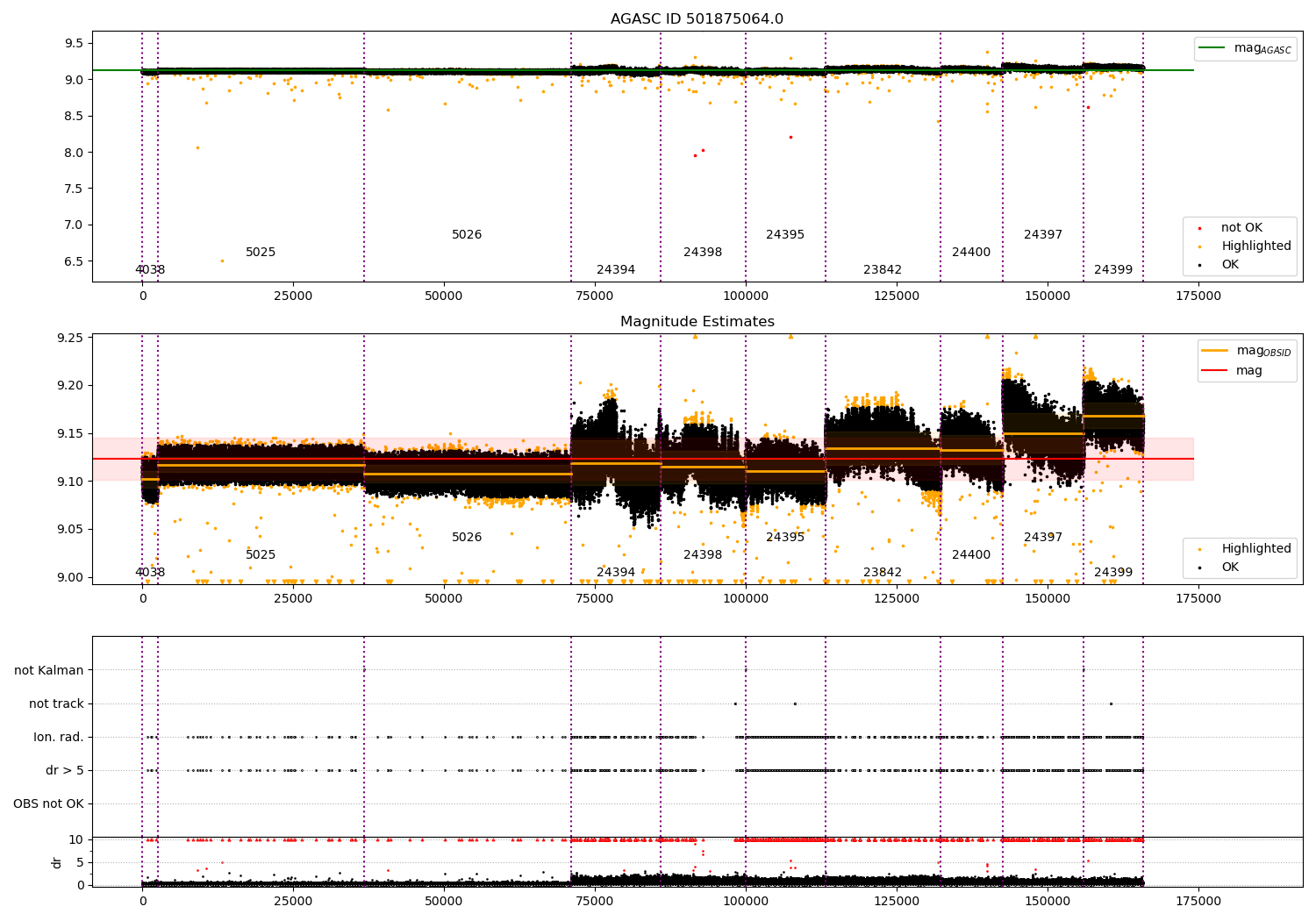Click 'Highlighted' in the Magnitude Estimates legend
This screenshot has height=921, width=1316.
click(1256, 549)
